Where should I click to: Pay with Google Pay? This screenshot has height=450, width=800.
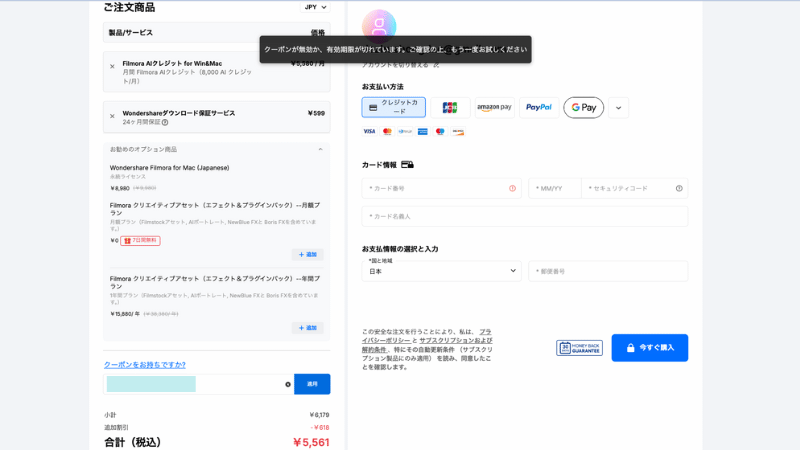point(583,107)
